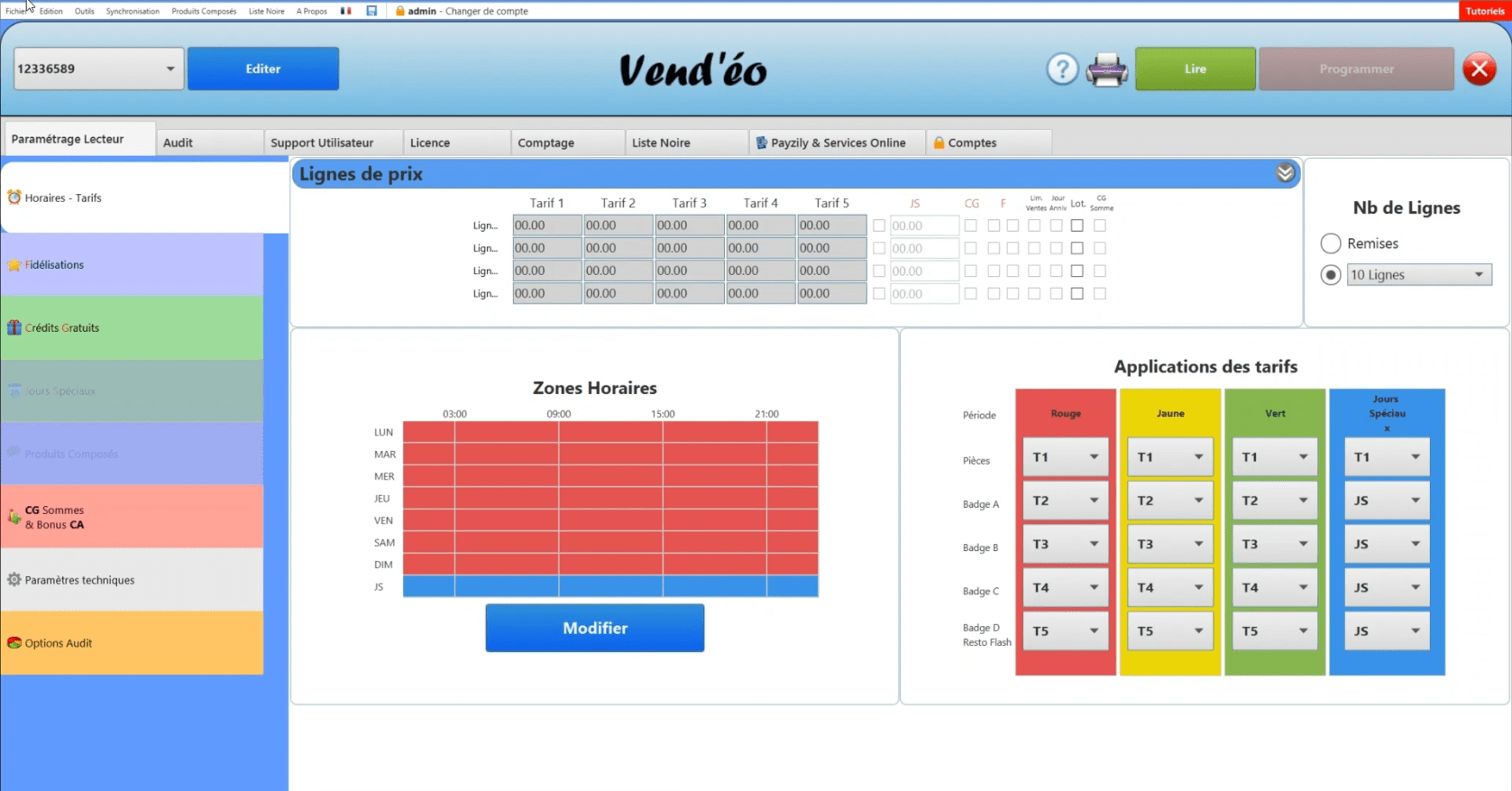The height and width of the screenshot is (791, 1512).
Task: Toggle the JS checkbox in third price line
Action: [x=879, y=271]
